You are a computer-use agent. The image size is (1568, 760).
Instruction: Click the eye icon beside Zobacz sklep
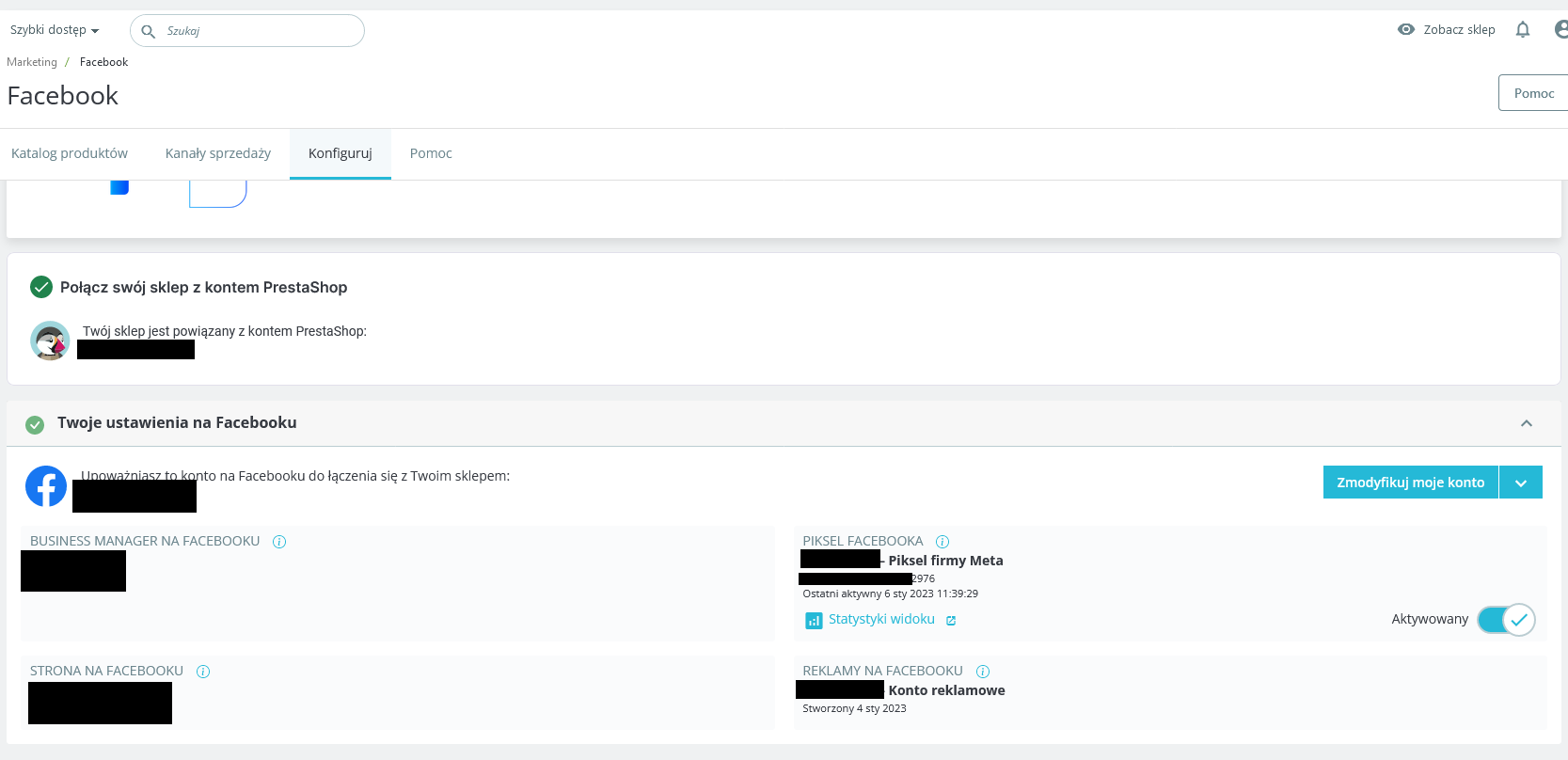pos(1406,29)
